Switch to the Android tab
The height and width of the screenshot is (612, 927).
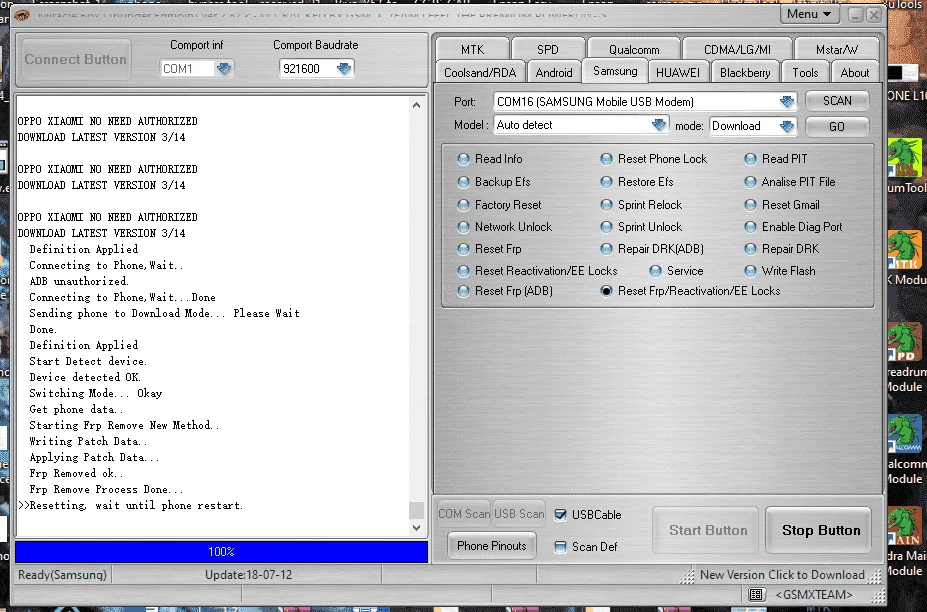(554, 73)
